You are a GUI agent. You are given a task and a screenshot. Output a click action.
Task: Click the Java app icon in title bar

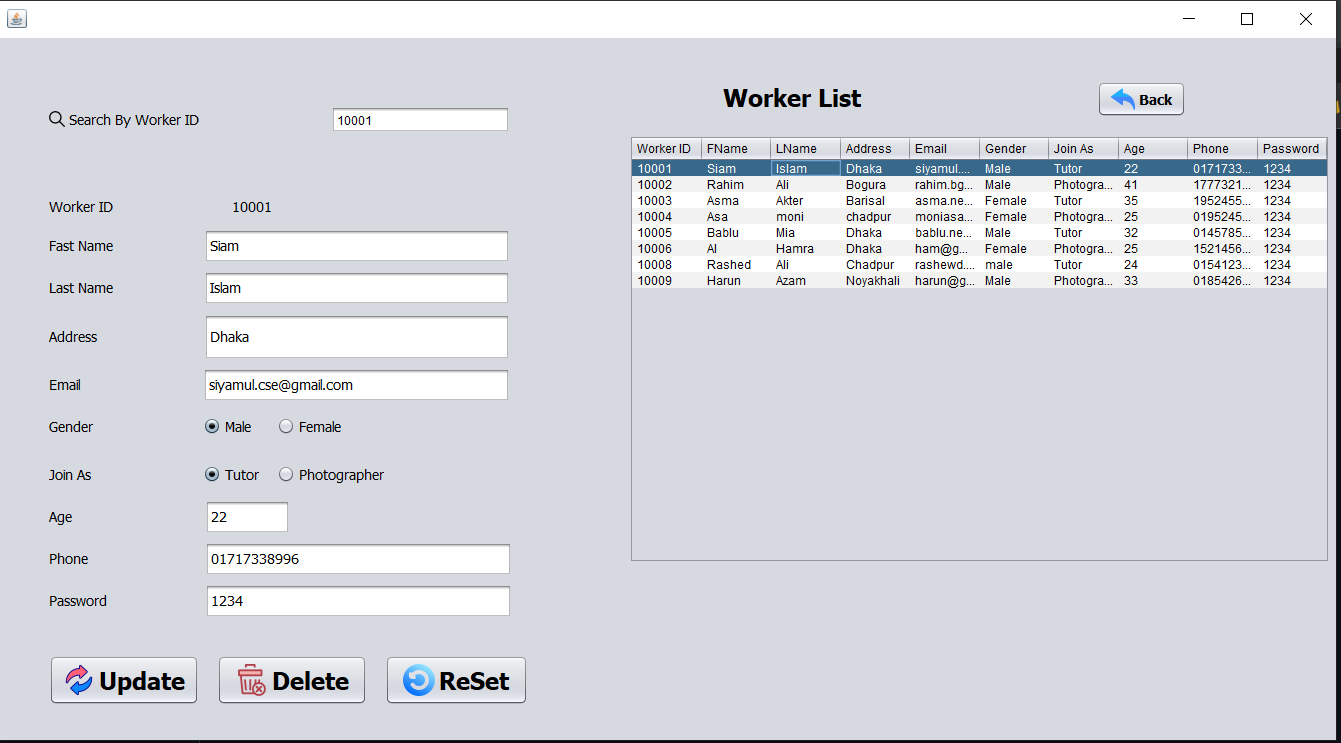pyautogui.click(x=16, y=18)
